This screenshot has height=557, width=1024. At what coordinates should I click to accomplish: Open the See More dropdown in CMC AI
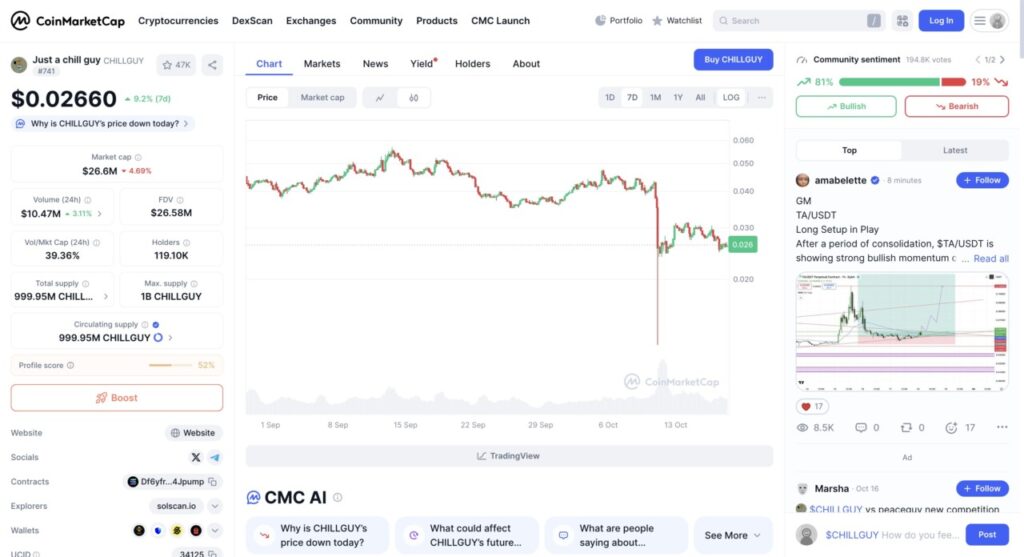click(x=733, y=535)
